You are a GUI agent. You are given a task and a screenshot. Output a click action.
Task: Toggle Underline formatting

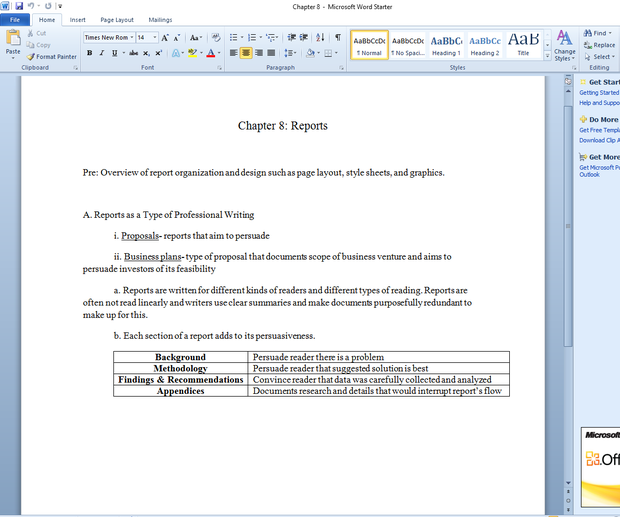pyautogui.click(x=114, y=53)
